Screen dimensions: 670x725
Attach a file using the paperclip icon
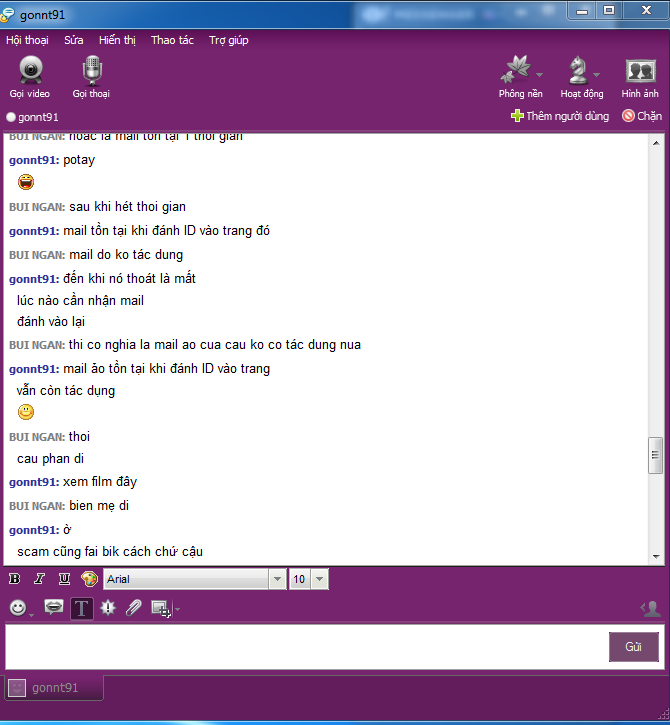click(x=134, y=608)
